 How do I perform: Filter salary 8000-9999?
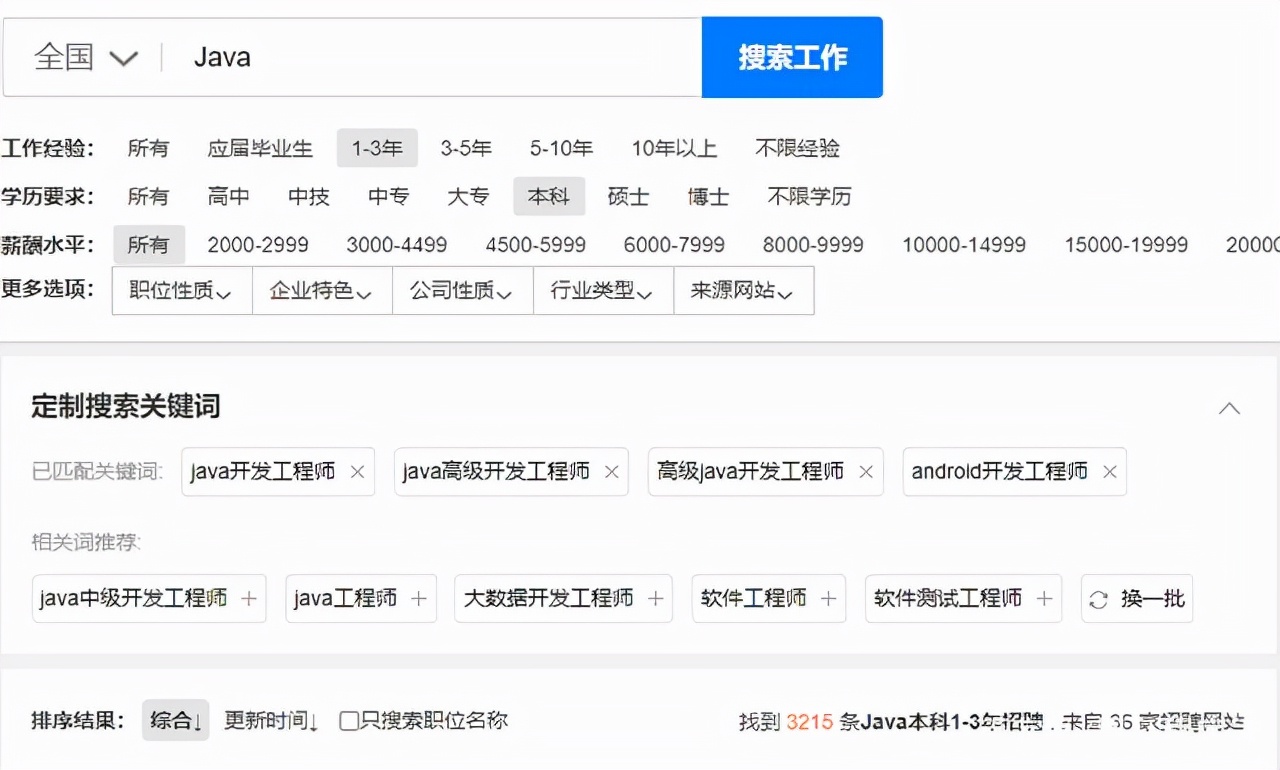813,244
